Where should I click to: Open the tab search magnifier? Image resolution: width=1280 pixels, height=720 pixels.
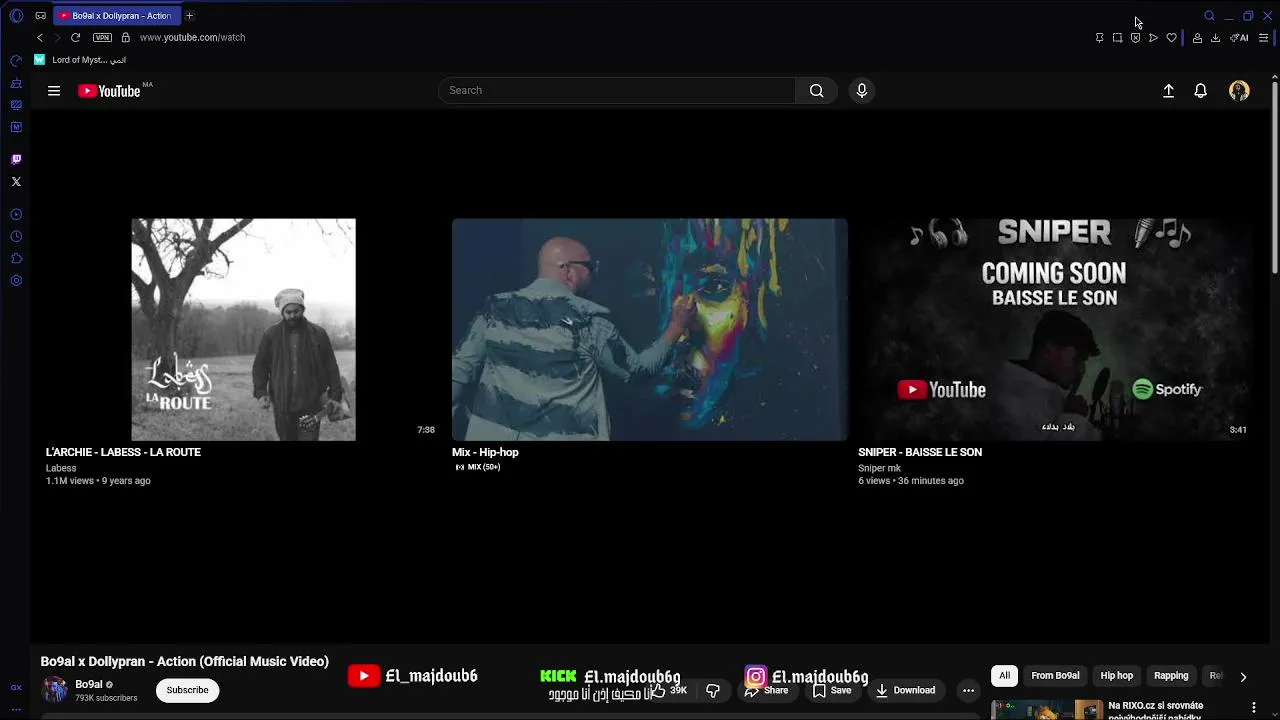pyautogui.click(x=1209, y=16)
